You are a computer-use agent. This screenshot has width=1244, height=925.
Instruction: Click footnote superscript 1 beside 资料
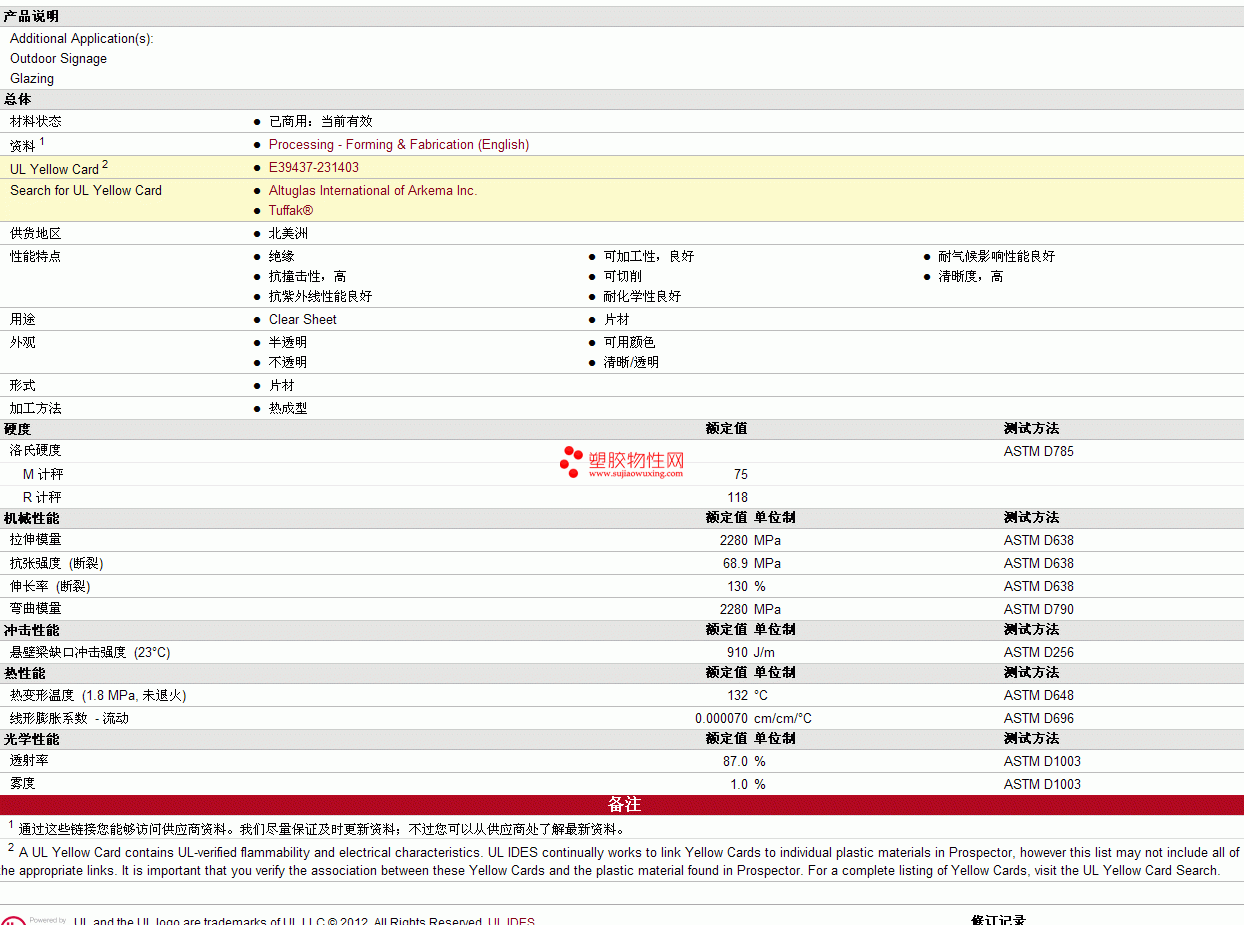click(42, 141)
